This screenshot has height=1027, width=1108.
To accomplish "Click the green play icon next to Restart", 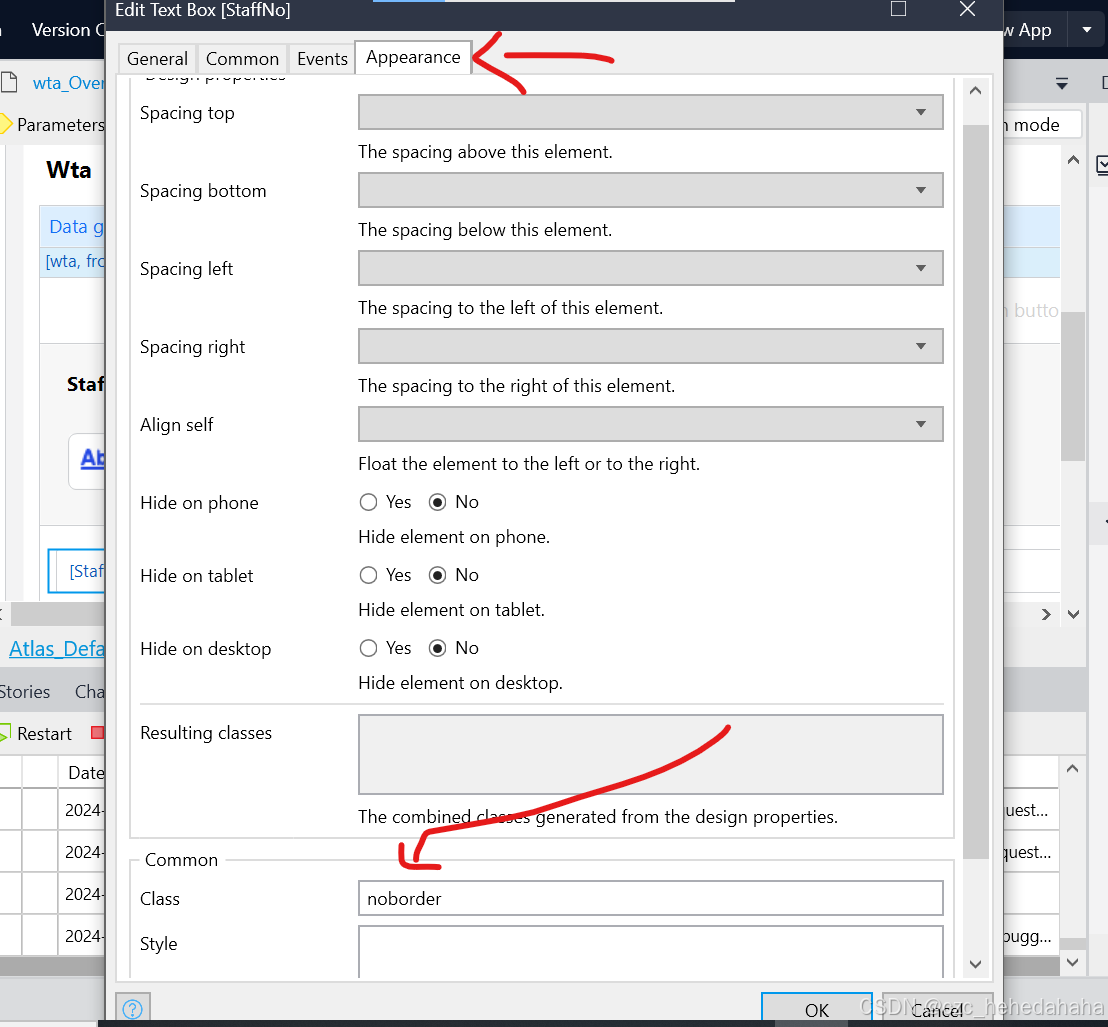I will coord(5,733).
